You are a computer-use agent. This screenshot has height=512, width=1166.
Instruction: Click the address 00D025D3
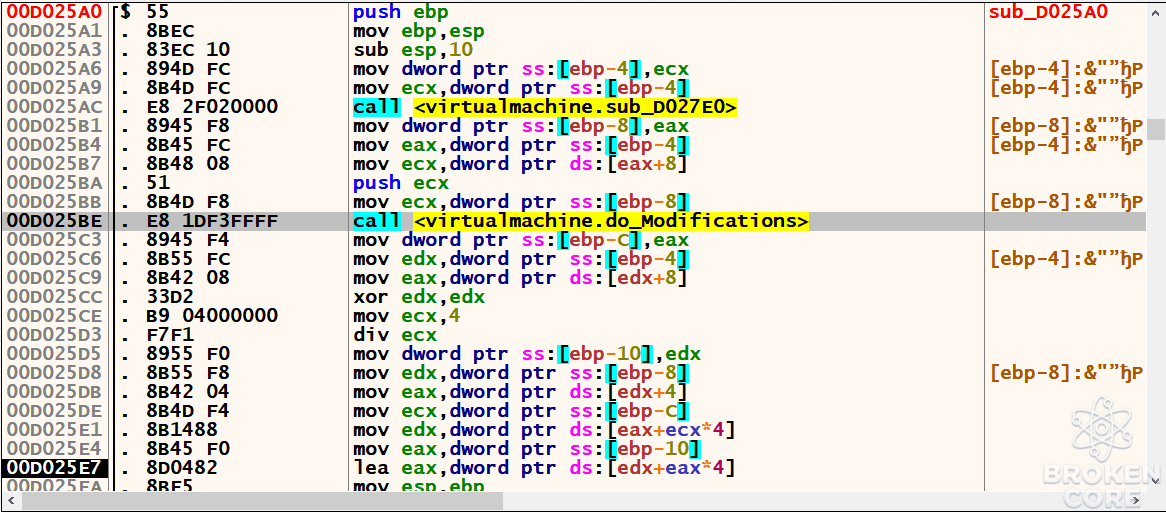pos(54,335)
